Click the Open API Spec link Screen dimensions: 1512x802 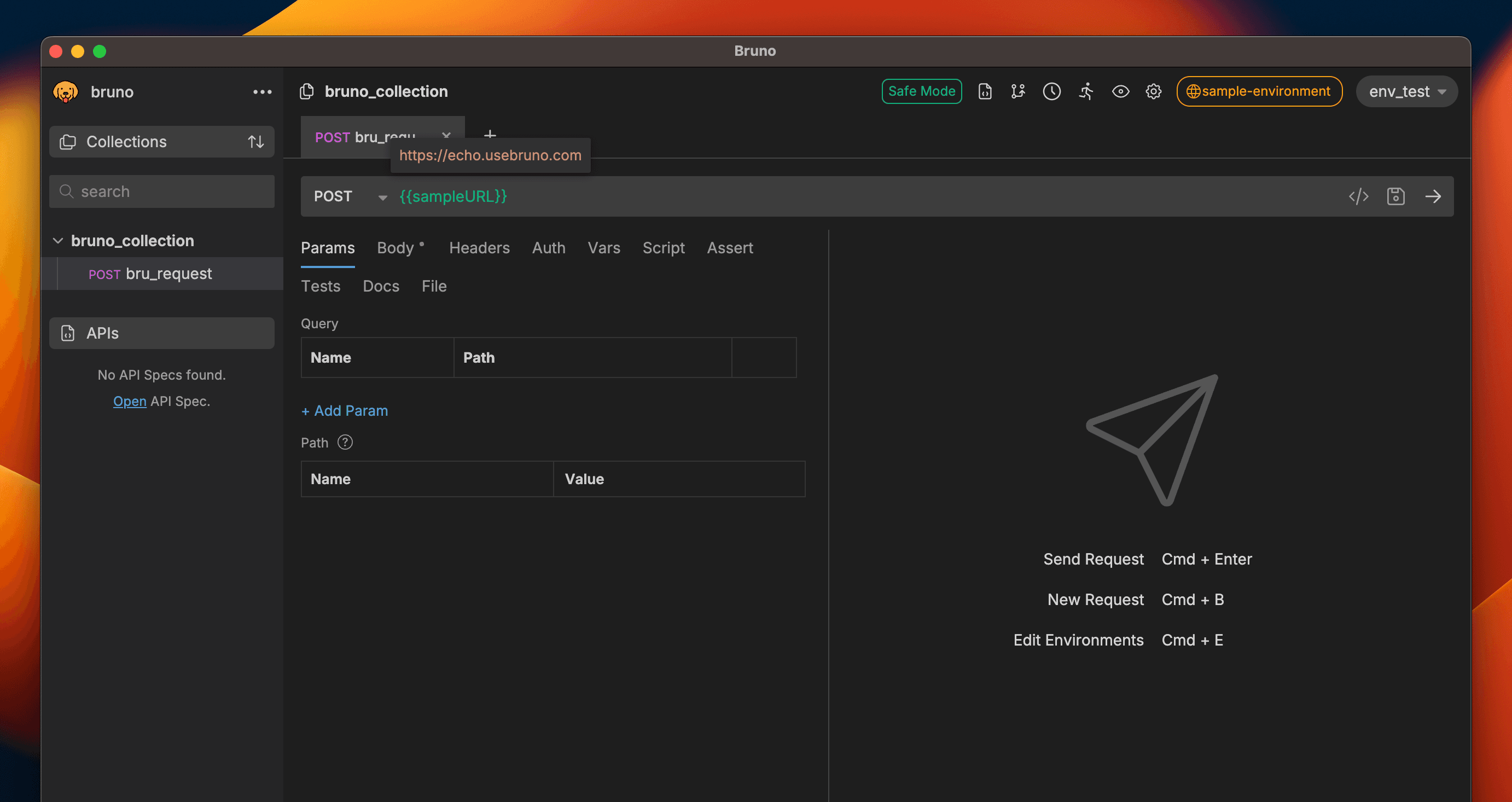tap(129, 401)
